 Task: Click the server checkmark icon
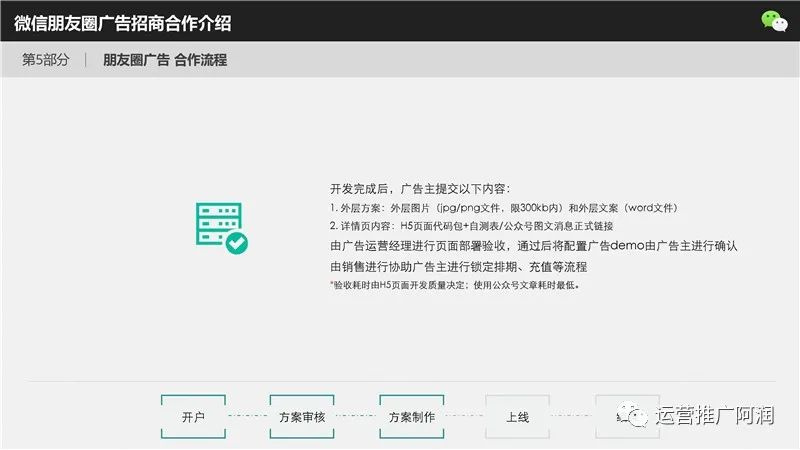click(x=222, y=228)
